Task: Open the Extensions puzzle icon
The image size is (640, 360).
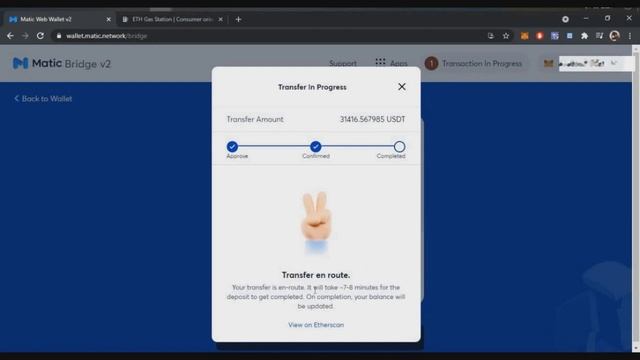Action: click(x=584, y=36)
